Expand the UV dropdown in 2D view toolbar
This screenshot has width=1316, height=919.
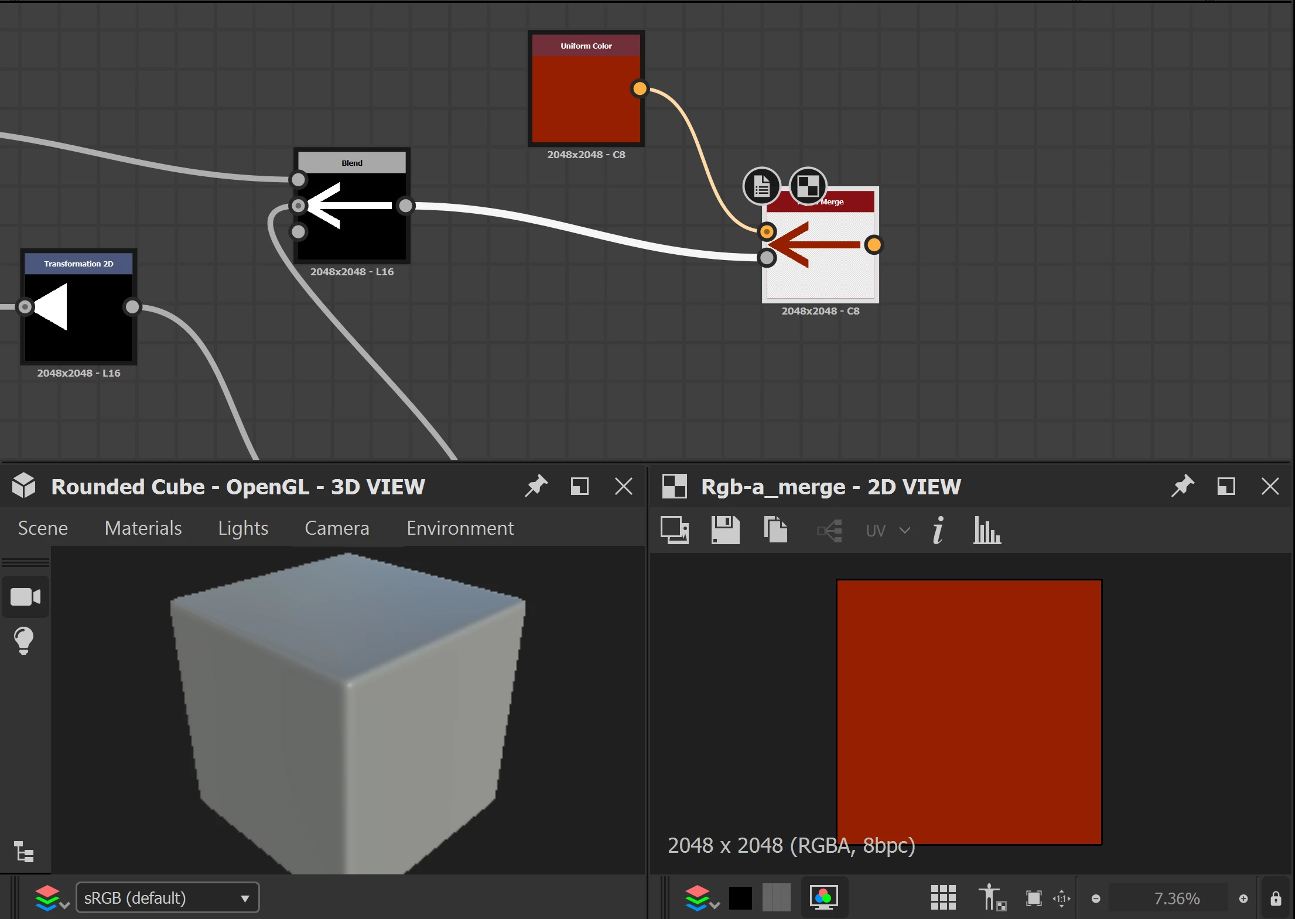(x=888, y=531)
